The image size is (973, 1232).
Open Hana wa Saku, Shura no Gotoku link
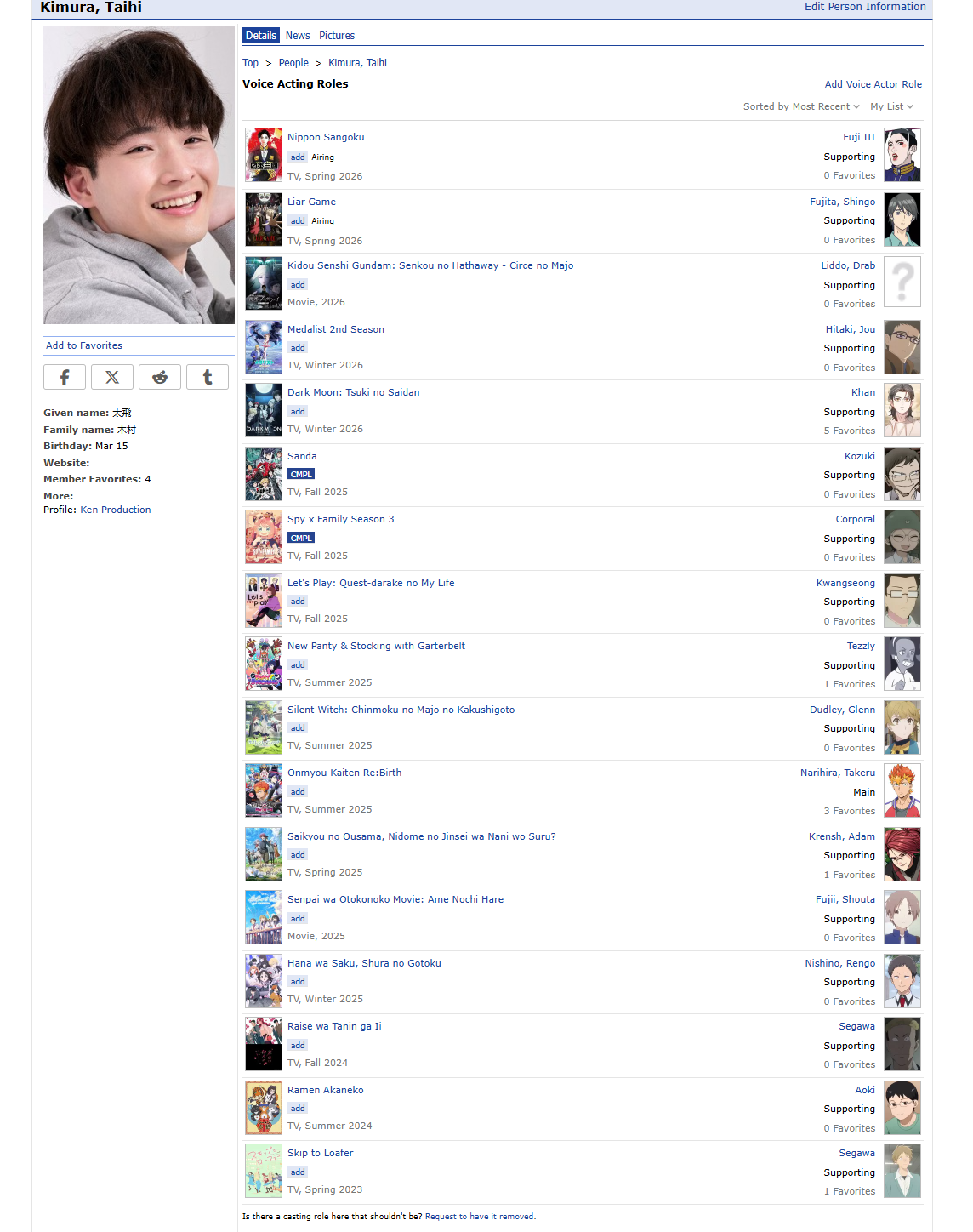tap(364, 963)
